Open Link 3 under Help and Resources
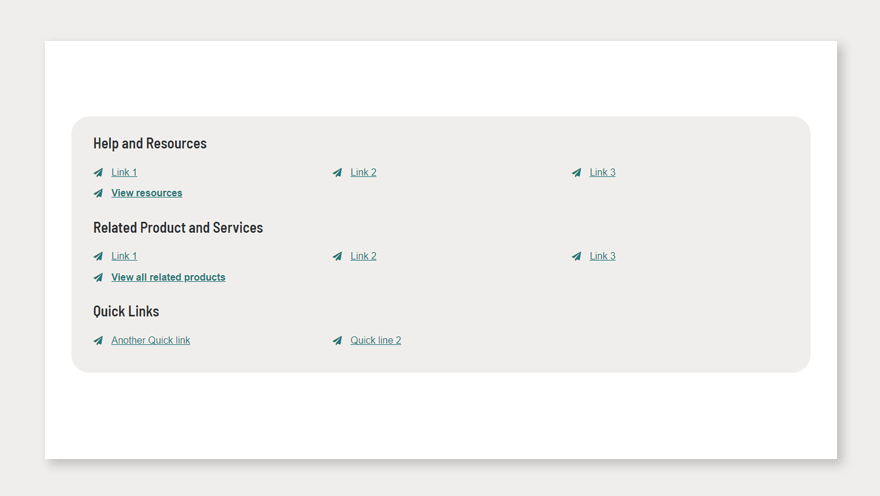This screenshot has height=496, width=880. [602, 173]
